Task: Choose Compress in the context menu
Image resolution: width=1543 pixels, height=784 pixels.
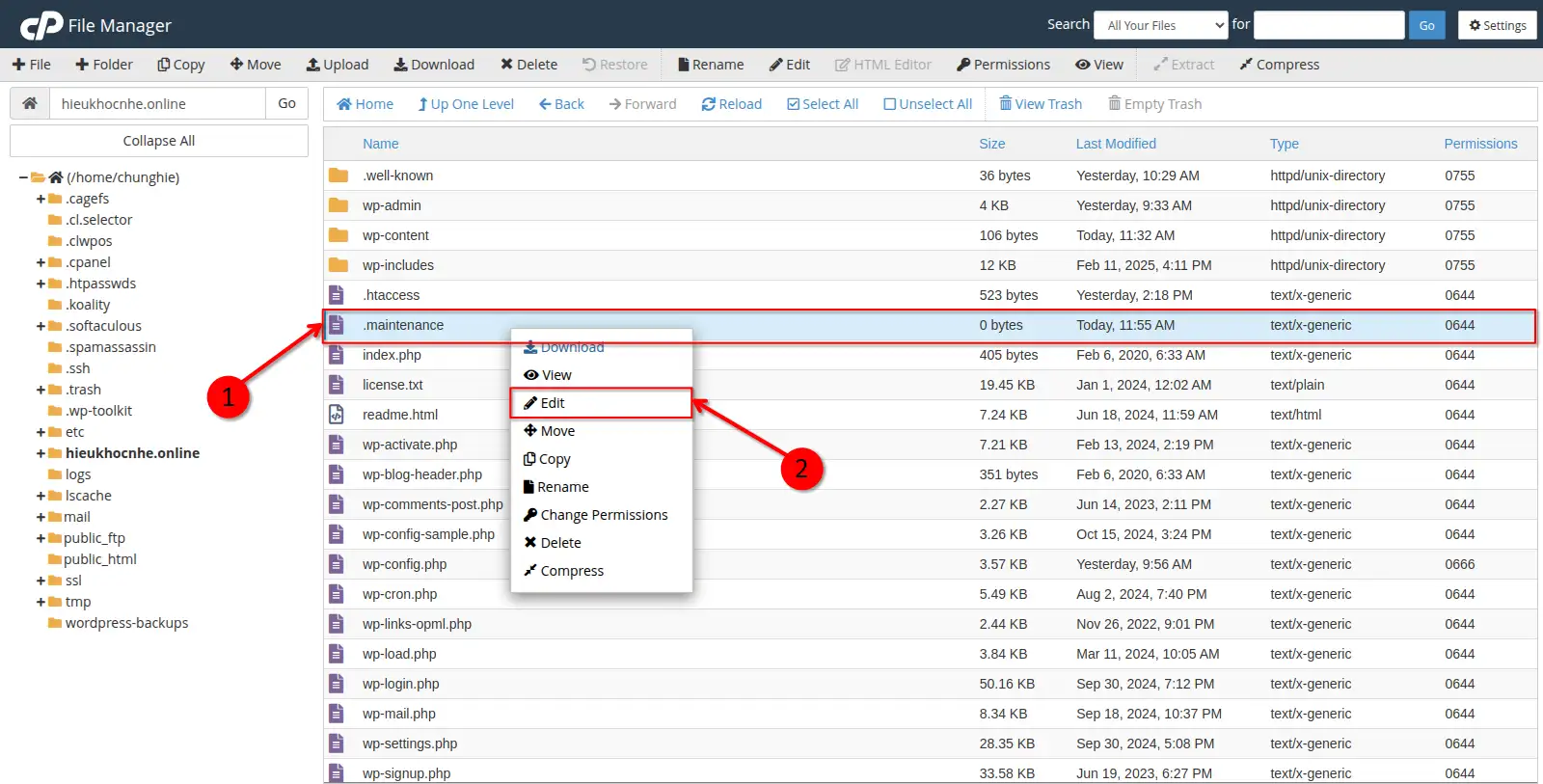Action: coord(601,571)
